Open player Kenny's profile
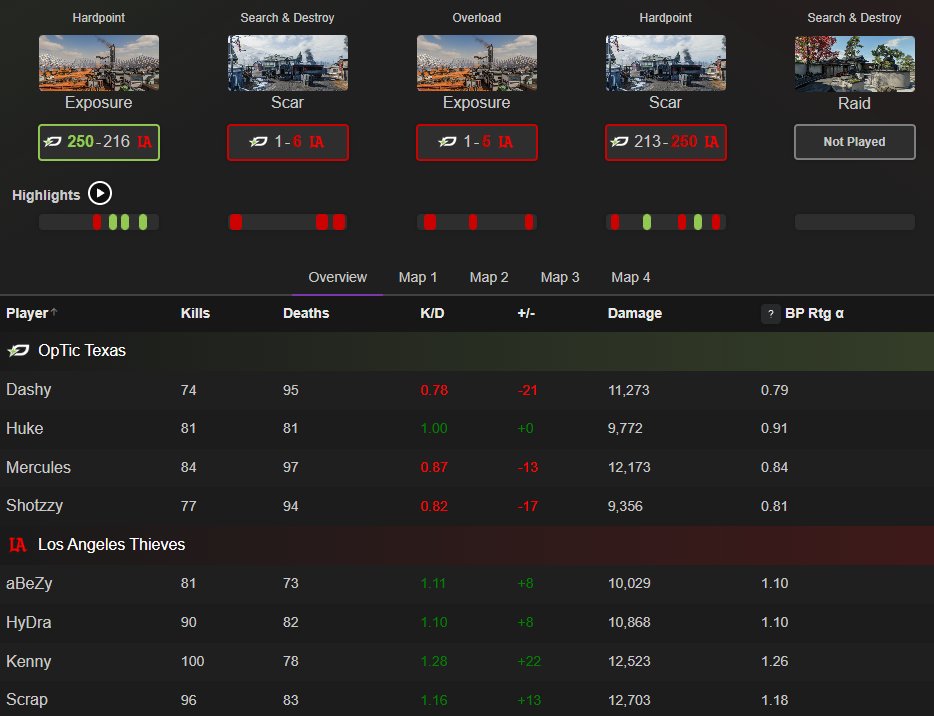This screenshot has width=934, height=716. [29, 661]
